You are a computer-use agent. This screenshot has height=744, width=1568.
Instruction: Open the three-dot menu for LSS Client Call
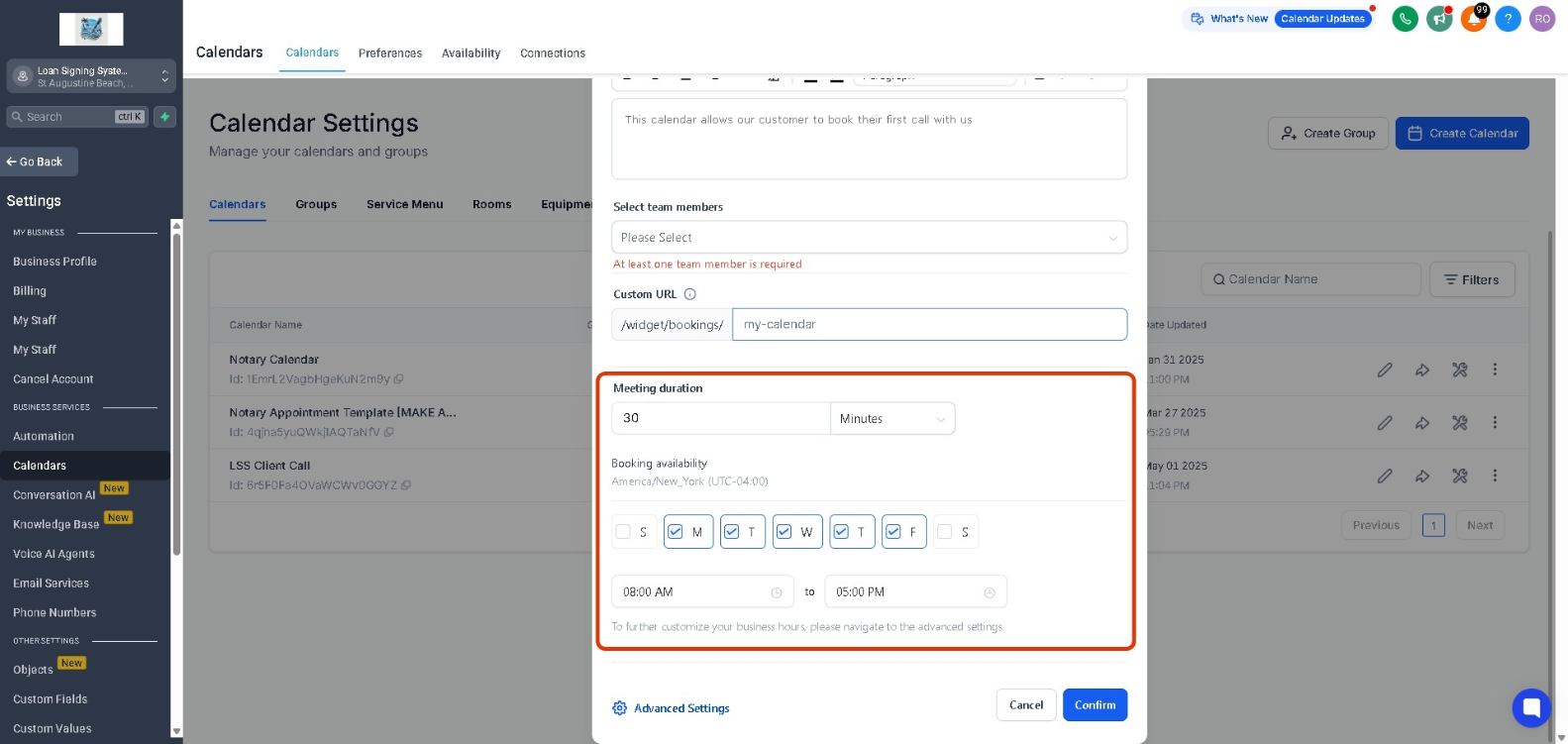(x=1495, y=476)
